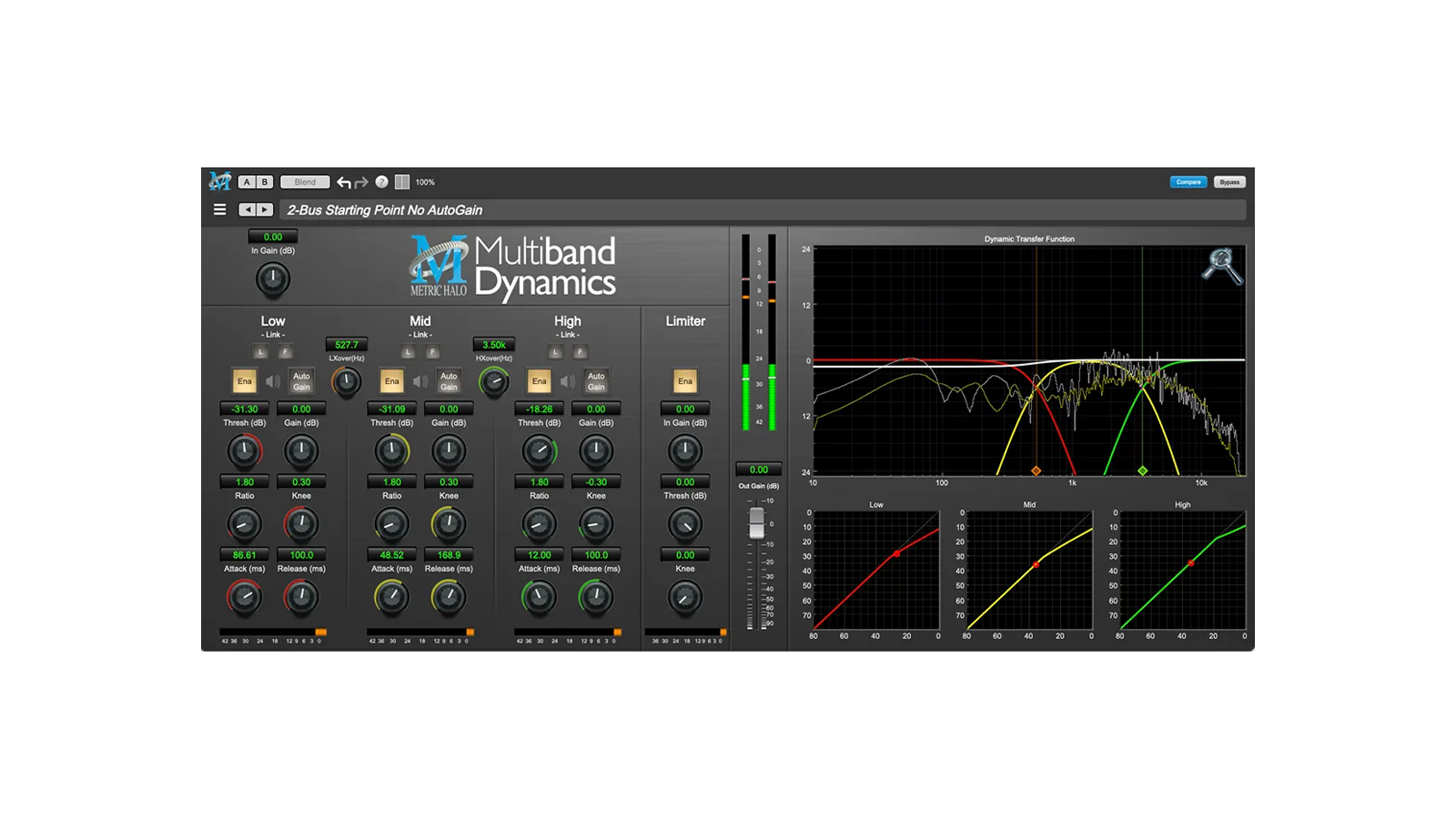Click the Mid Attack value 48.52
Viewport: 1456px width, 819px height.
coord(392,555)
